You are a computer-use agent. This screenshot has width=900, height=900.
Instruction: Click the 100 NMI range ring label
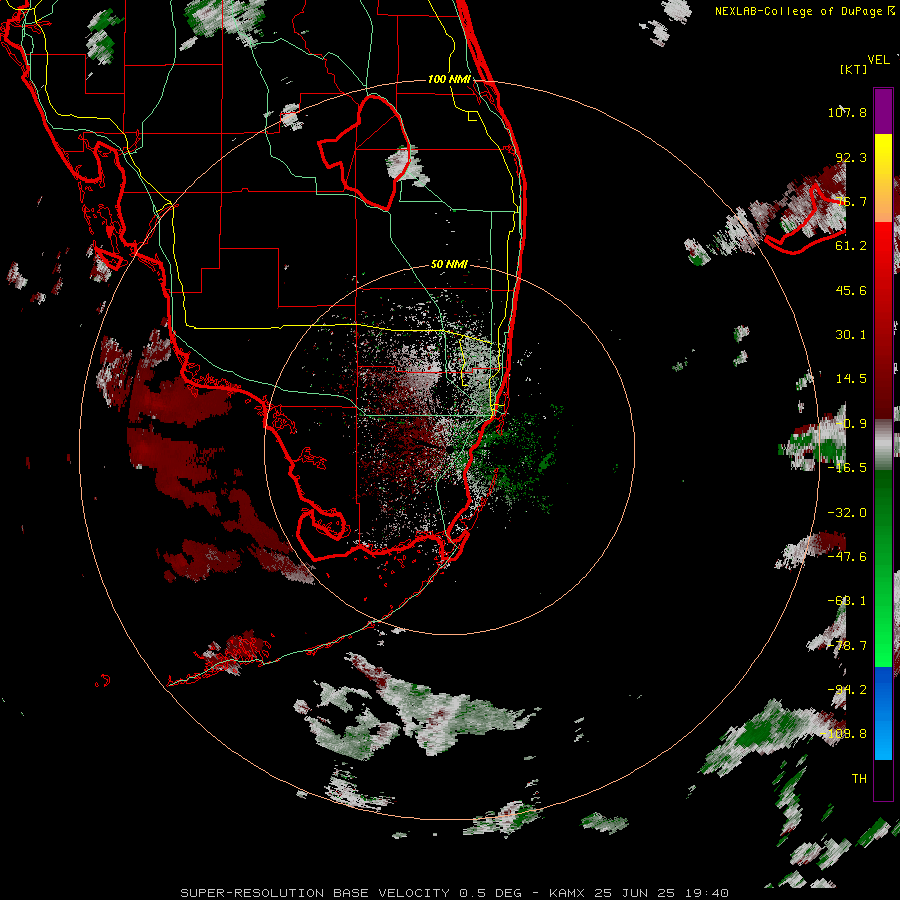point(449,79)
